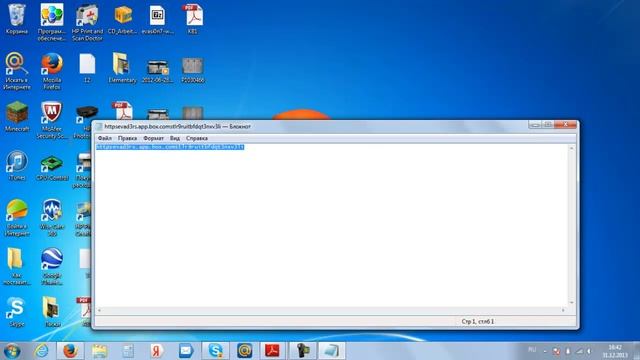Select the evasi0n7 archive icon
640x360 pixels.
[x=158, y=19]
